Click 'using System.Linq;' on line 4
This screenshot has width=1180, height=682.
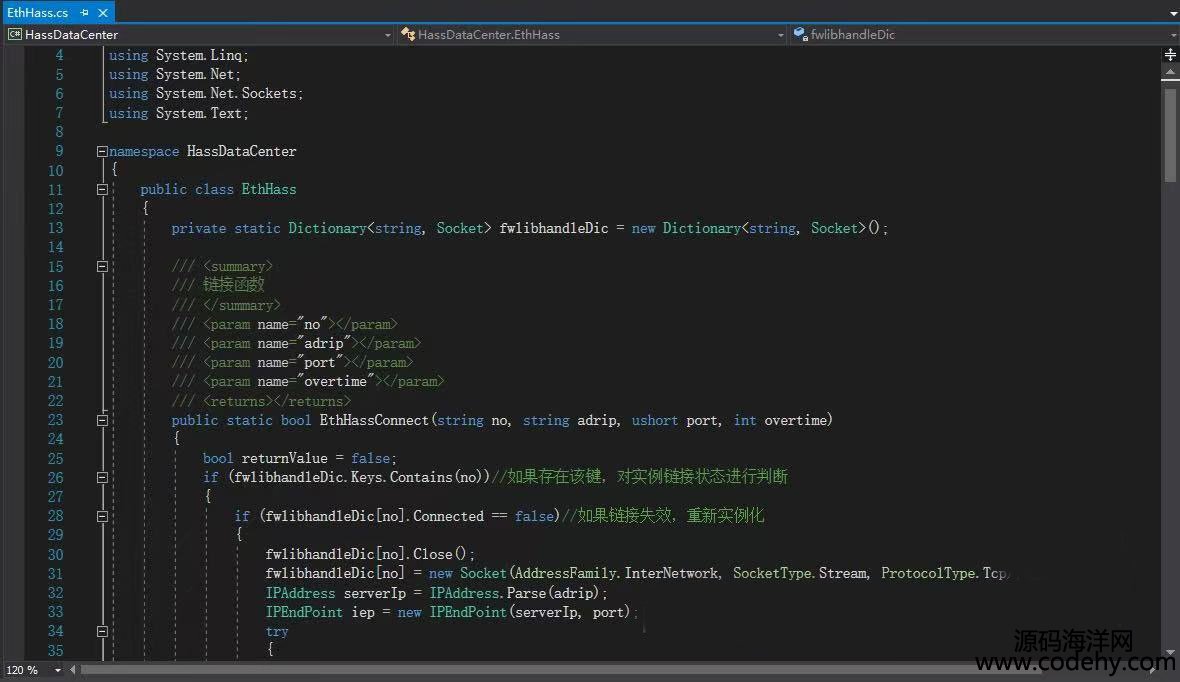click(178, 56)
